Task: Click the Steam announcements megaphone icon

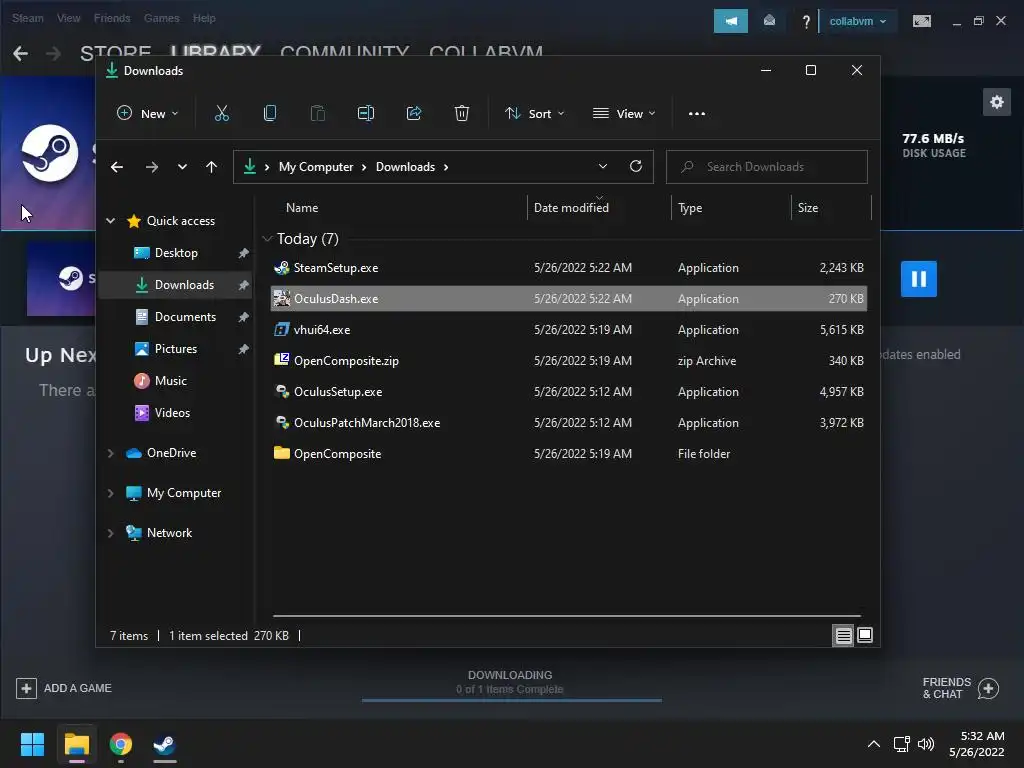Action: pyautogui.click(x=731, y=21)
